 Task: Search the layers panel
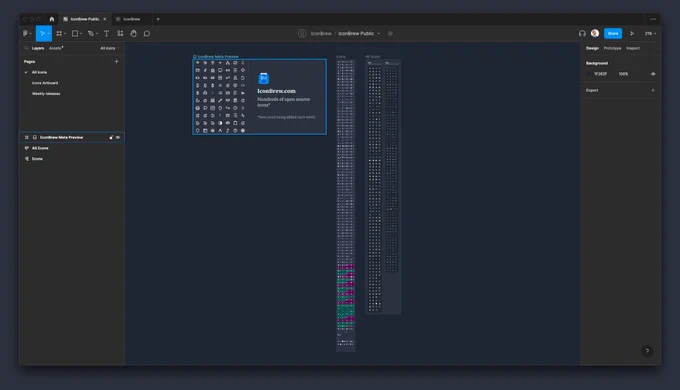[26, 48]
